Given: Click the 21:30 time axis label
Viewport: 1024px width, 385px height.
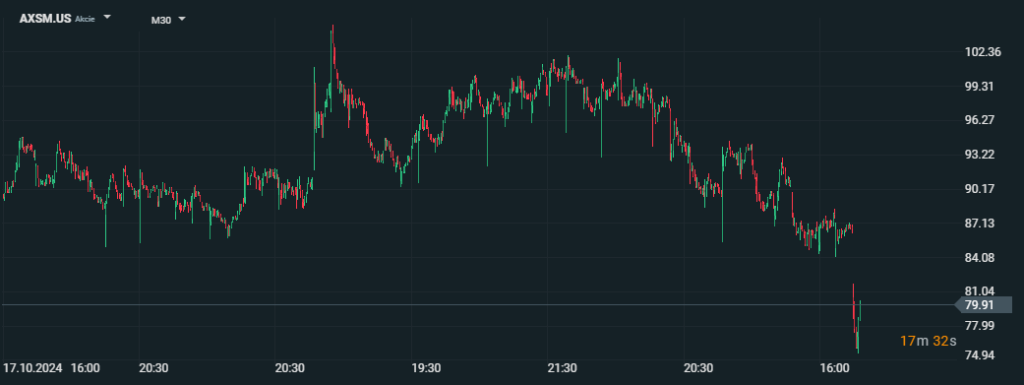Looking at the screenshot, I should (x=562, y=368).
